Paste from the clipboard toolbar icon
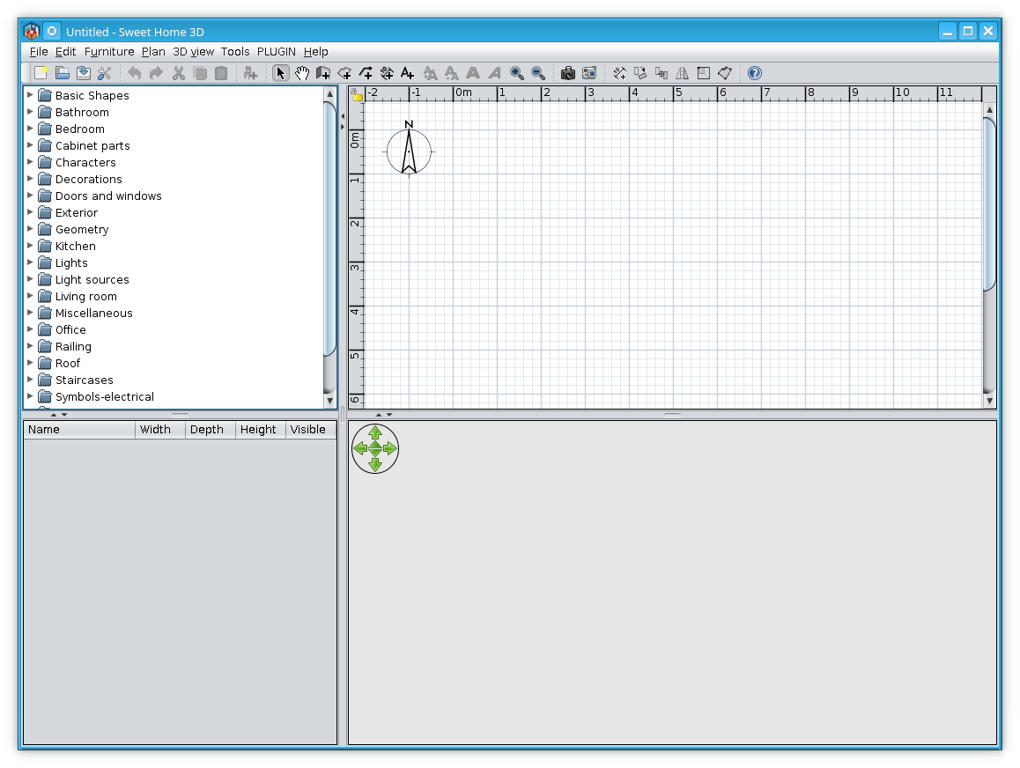This screenshot has width=1020, height=768. [x=221, y=73]
